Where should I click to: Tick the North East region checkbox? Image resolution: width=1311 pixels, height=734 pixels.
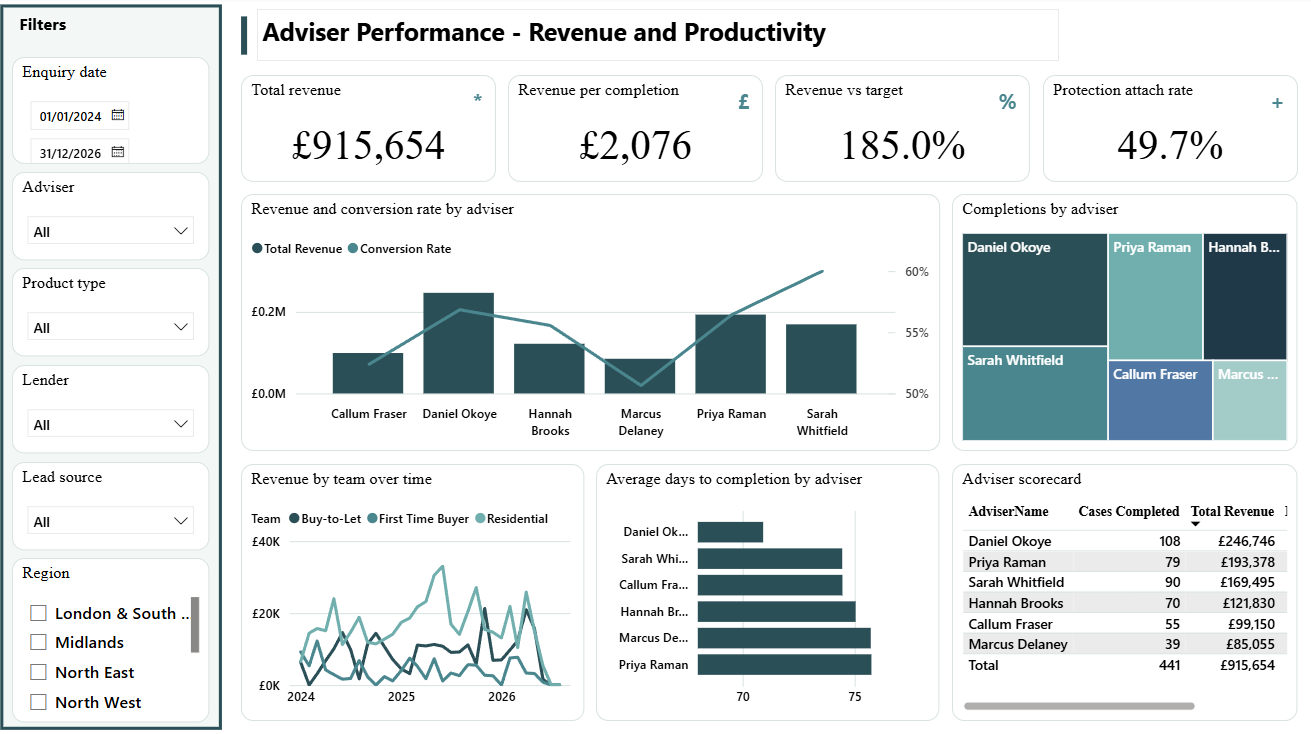[39, 672]
